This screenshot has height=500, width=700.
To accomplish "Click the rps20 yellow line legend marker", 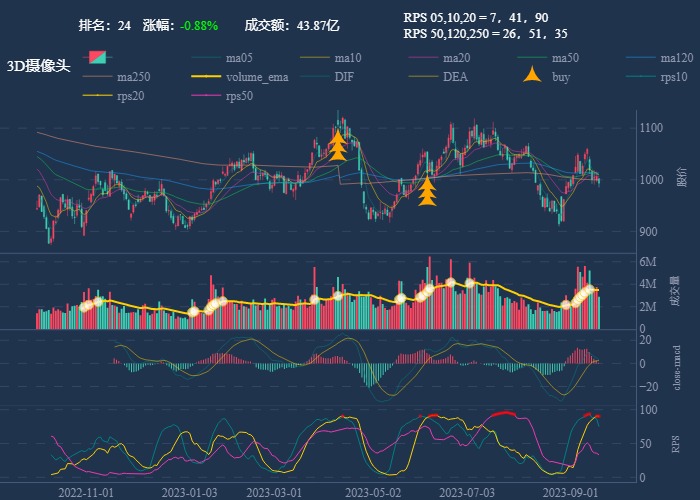I will tap(100, 96).
